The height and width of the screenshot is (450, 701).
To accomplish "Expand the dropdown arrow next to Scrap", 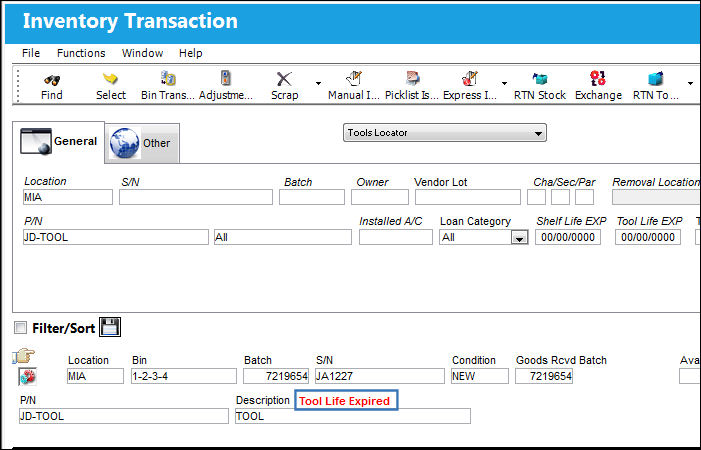I will point(318,83).
